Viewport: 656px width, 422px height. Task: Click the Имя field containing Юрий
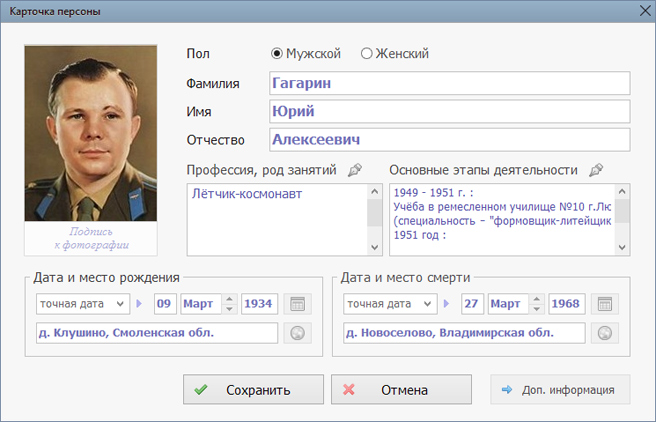click(450, 111)
